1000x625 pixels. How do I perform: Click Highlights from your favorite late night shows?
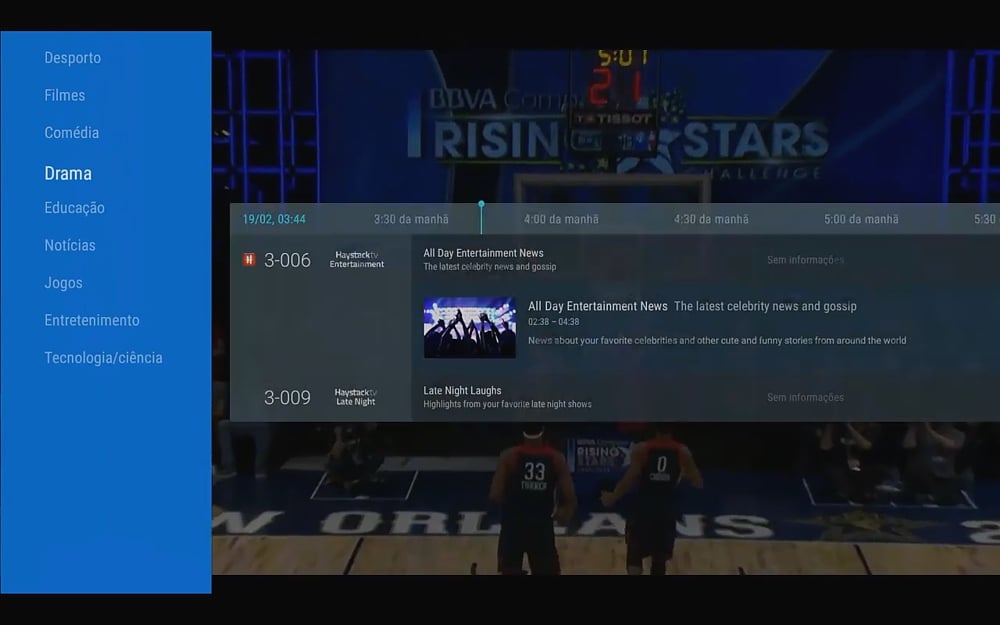[508, 404]
